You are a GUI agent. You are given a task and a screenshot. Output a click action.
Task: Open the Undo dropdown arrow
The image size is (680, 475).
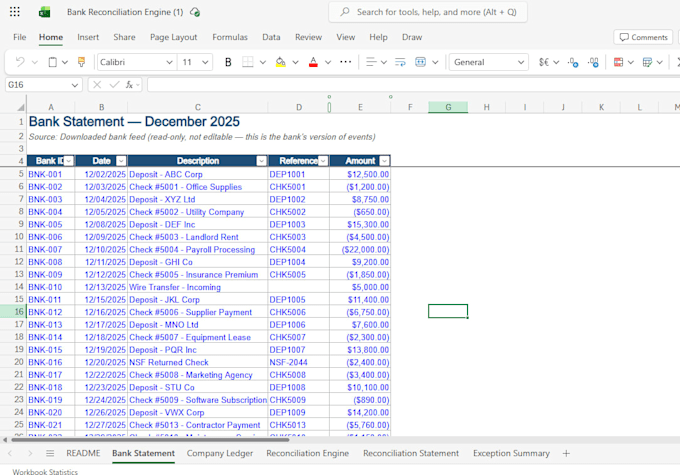35,62
